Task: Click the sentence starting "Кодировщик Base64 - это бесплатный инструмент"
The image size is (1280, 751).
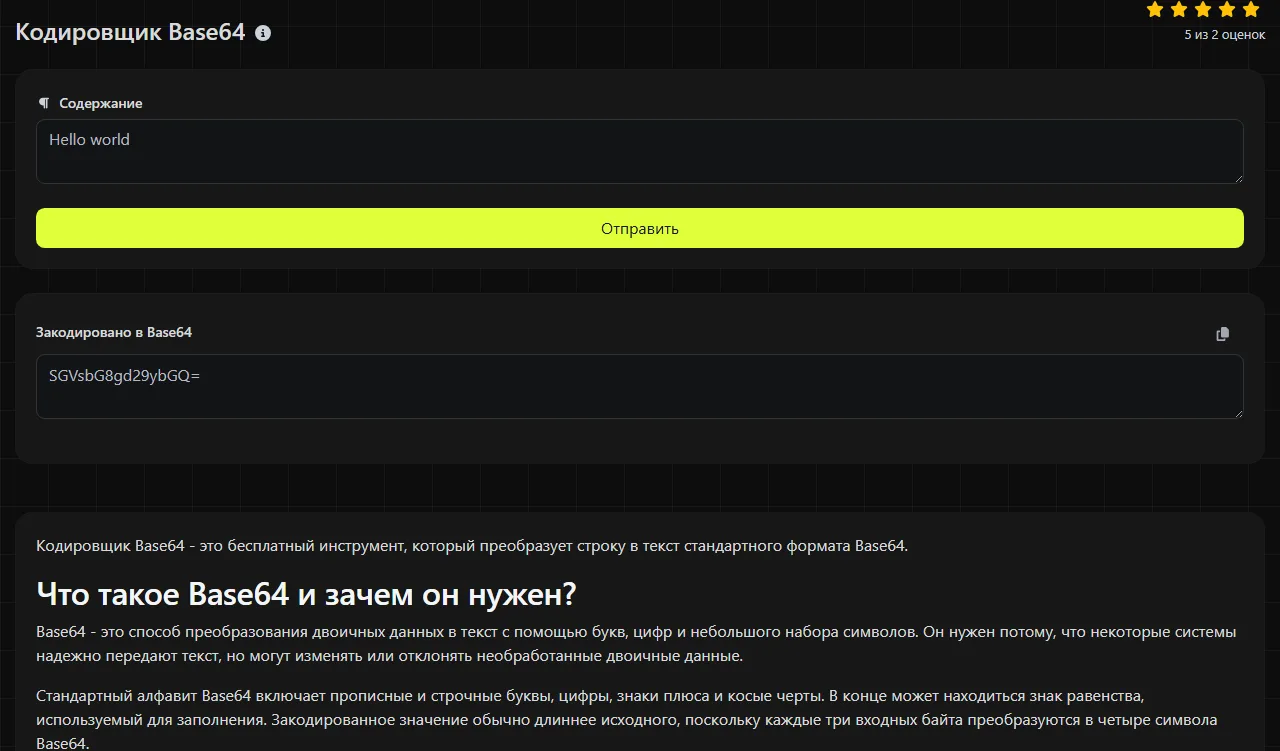Action: pos(472,546)
